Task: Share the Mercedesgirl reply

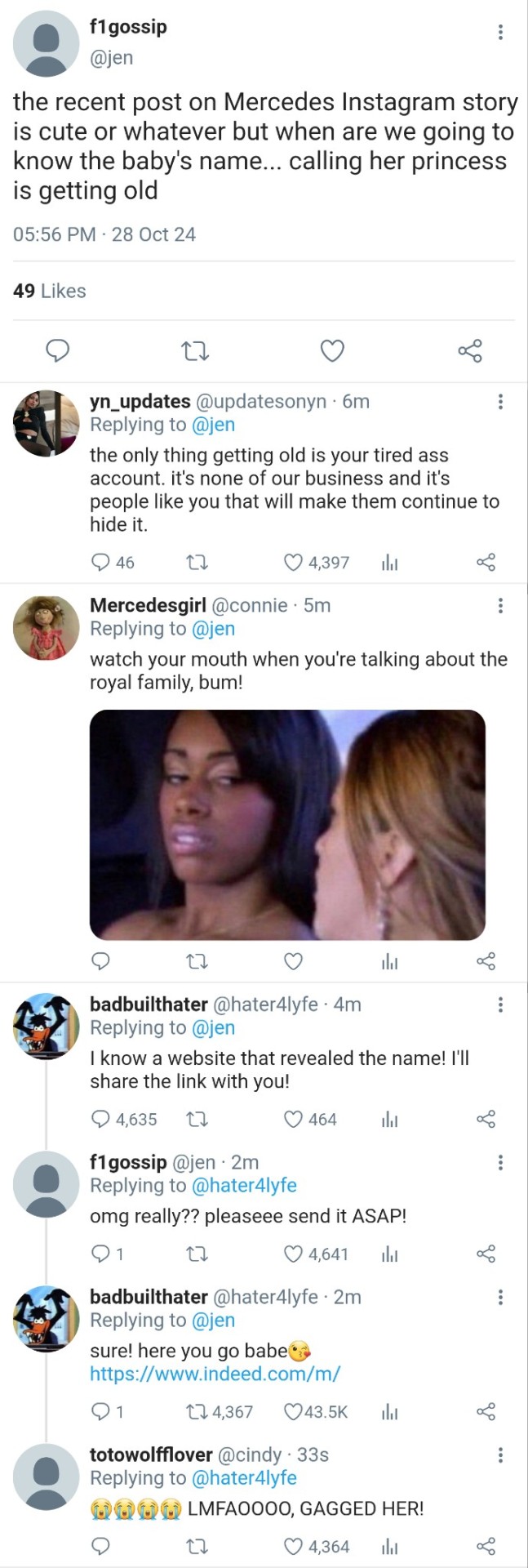Action: [x=486, y=961]
